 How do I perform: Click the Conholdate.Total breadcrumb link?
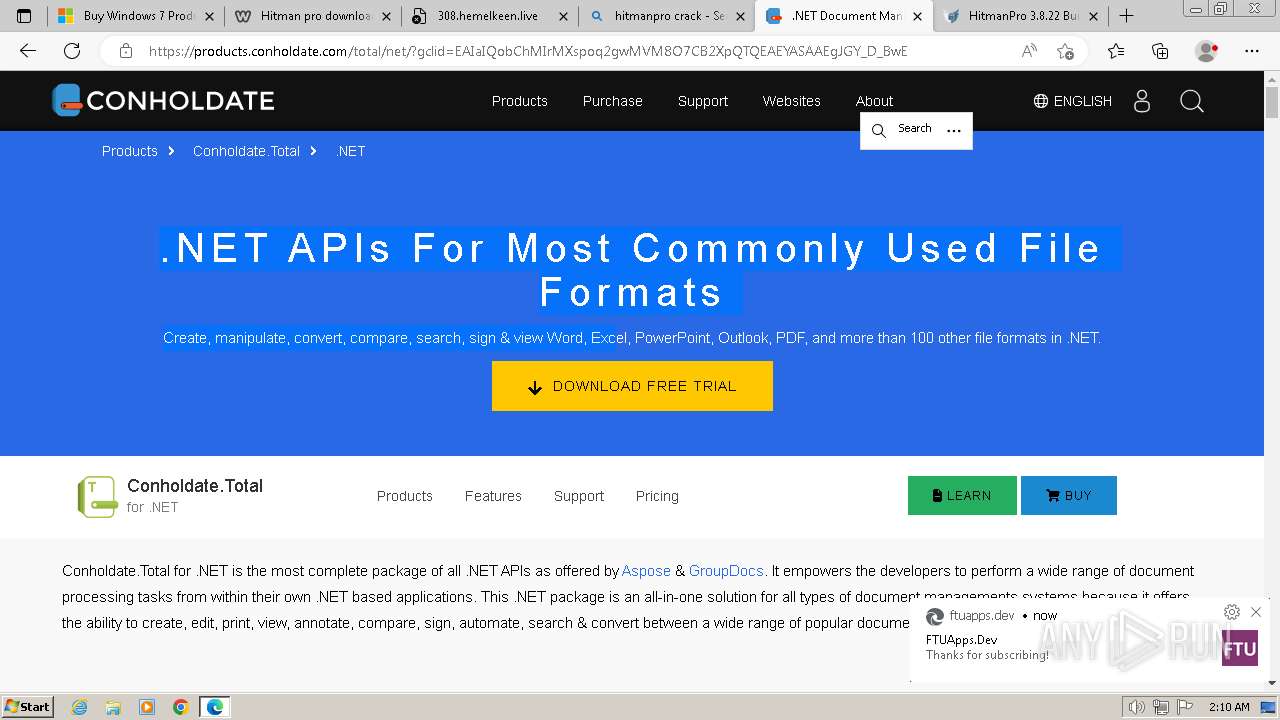(x=246, y=151)
